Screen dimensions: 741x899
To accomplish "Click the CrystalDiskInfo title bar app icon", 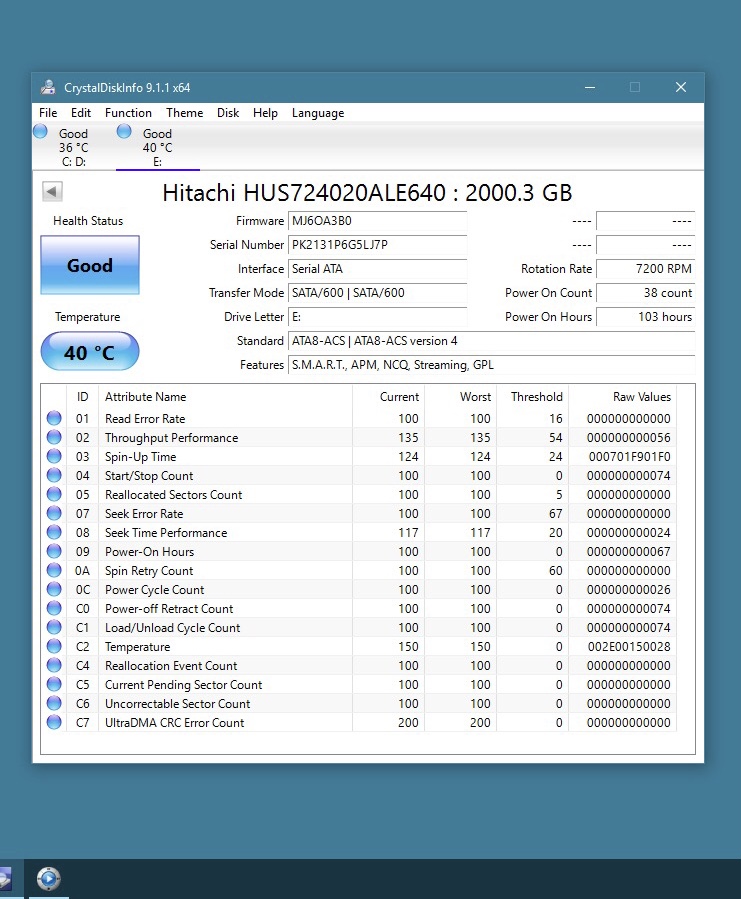I will coord(48,87).
